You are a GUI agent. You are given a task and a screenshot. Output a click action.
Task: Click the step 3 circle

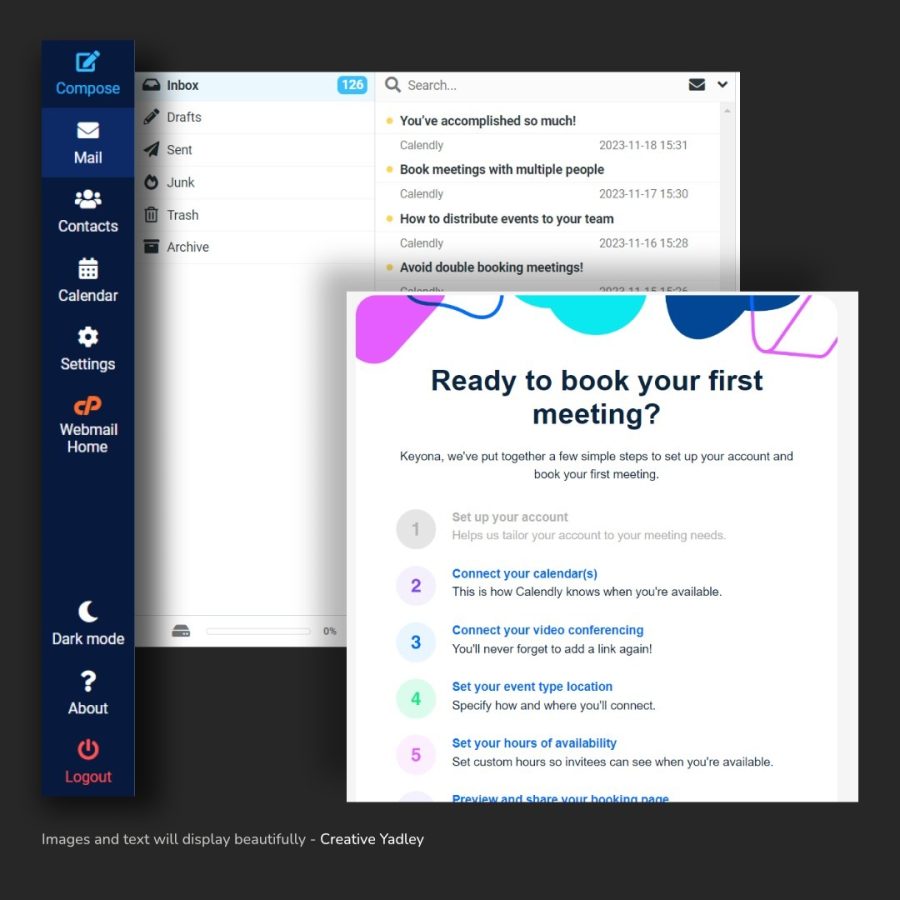(416, 642)
